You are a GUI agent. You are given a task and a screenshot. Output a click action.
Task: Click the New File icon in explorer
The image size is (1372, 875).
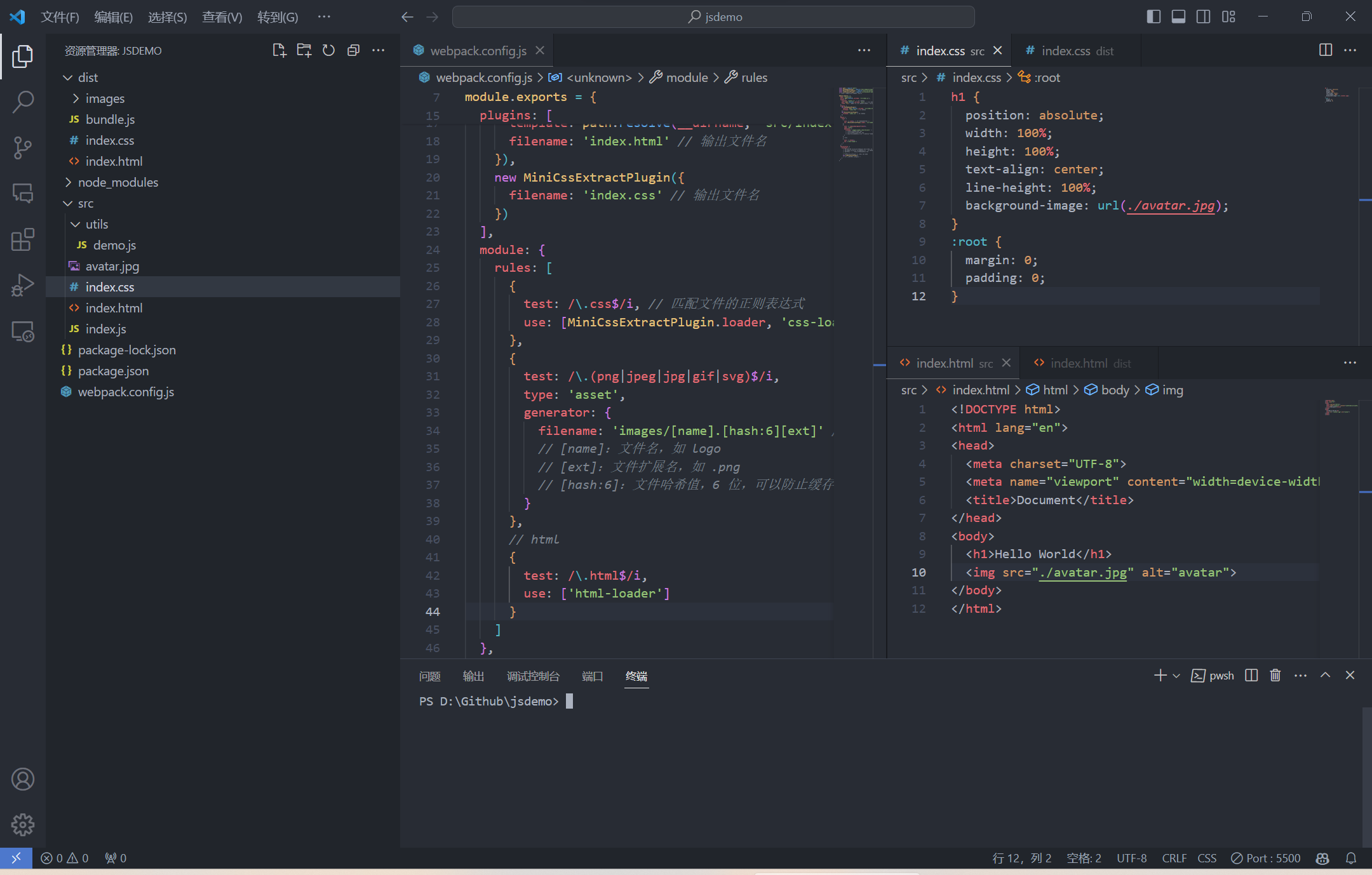(279, 51)
